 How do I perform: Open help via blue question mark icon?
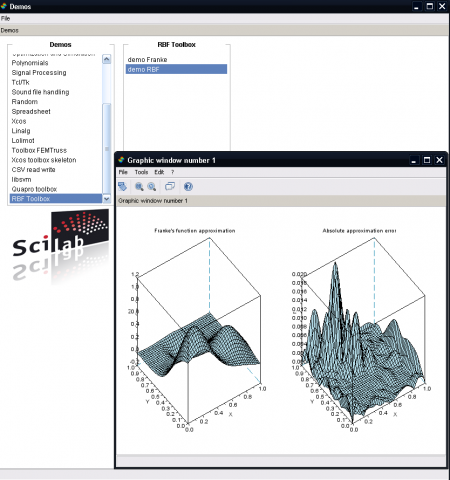click(188, 186)
